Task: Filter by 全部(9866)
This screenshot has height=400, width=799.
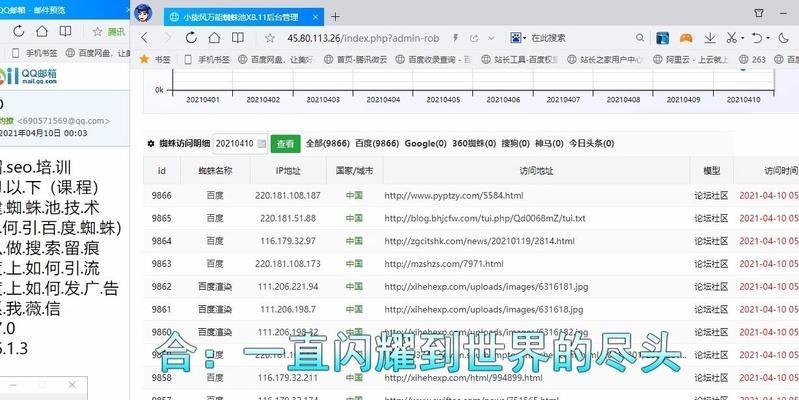Action: (x=328, y=144)
